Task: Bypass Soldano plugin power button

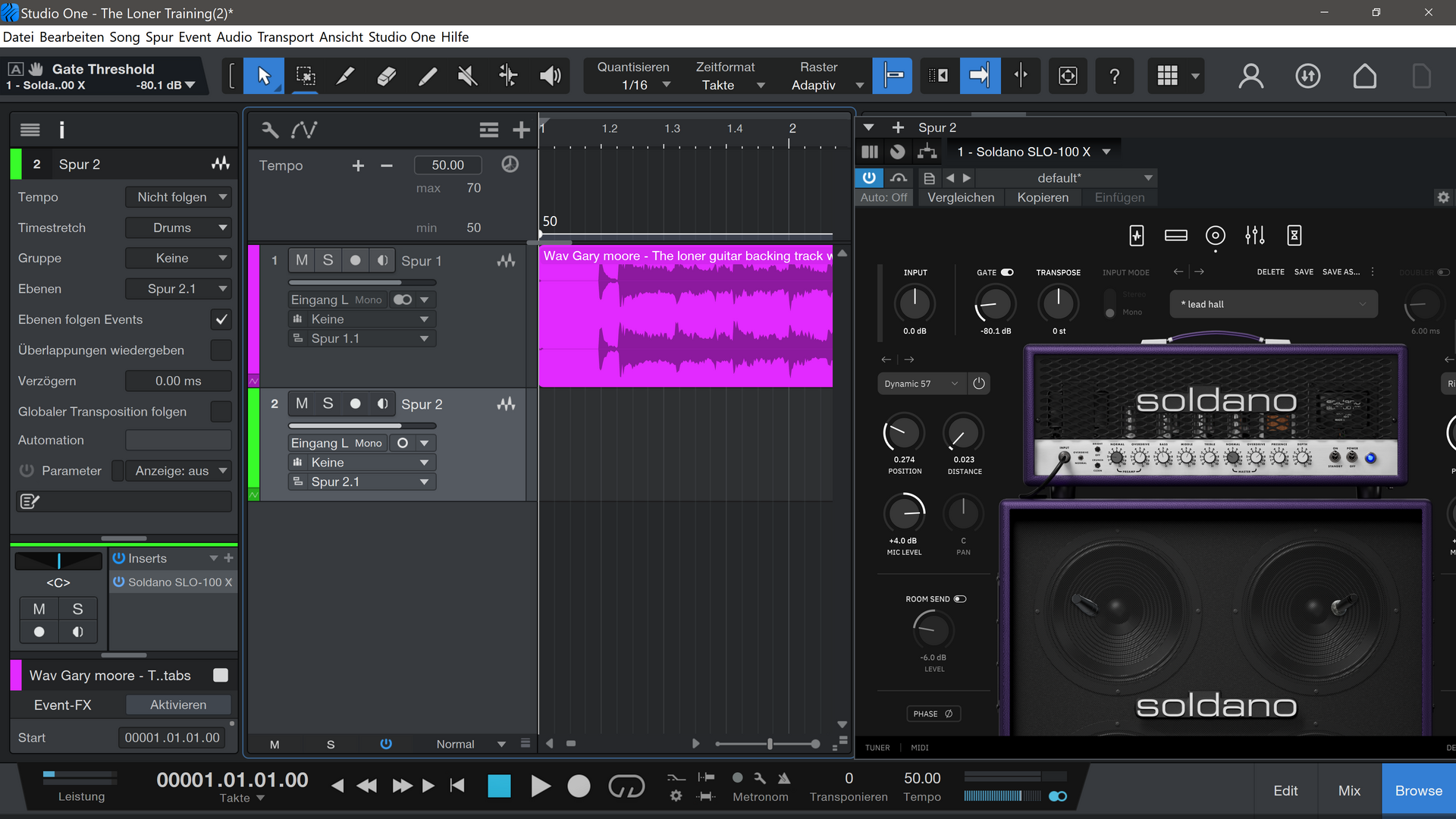Action: (x=869, y=177)
